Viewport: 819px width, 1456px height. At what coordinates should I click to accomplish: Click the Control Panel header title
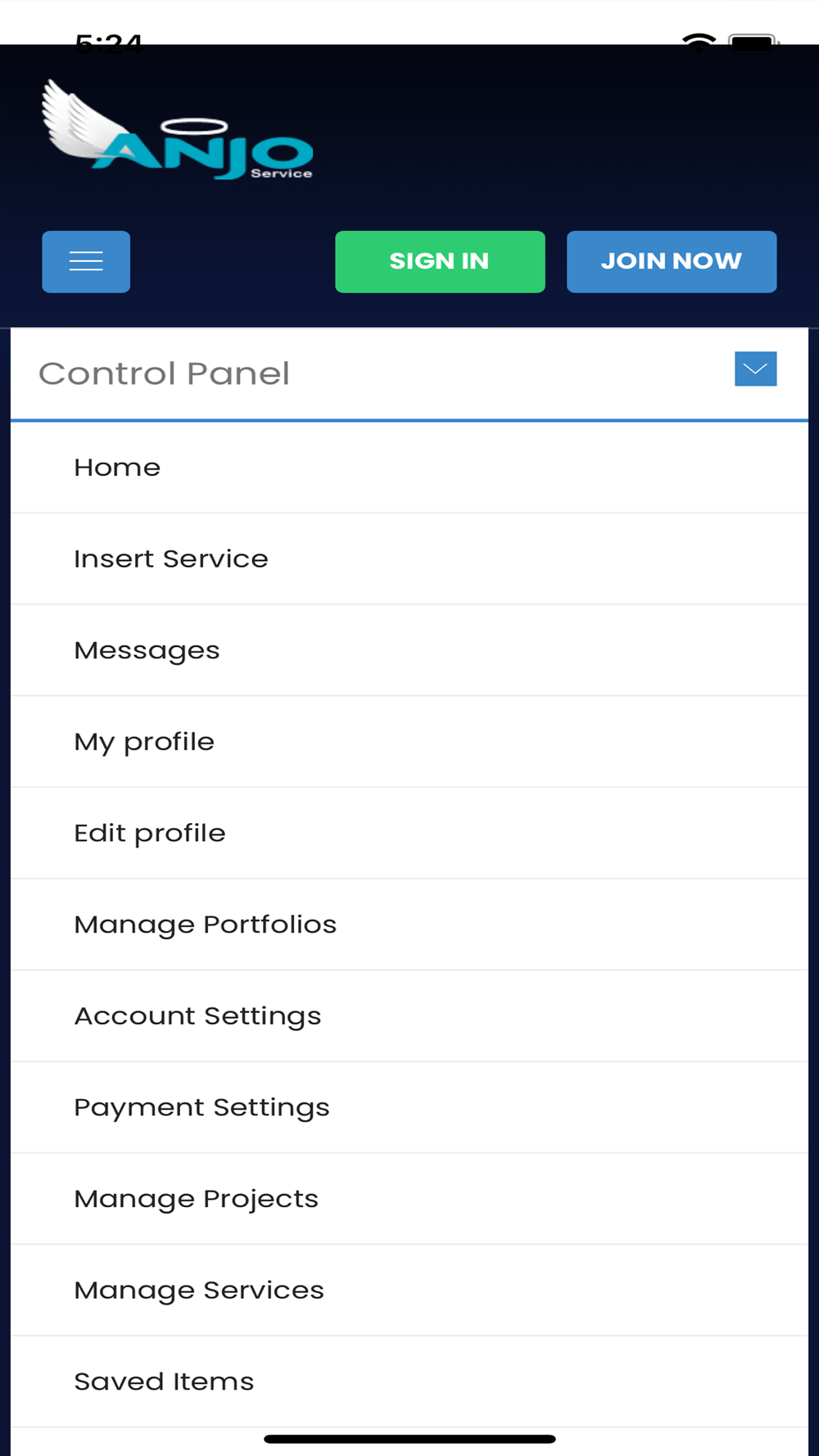coord(164,373)
